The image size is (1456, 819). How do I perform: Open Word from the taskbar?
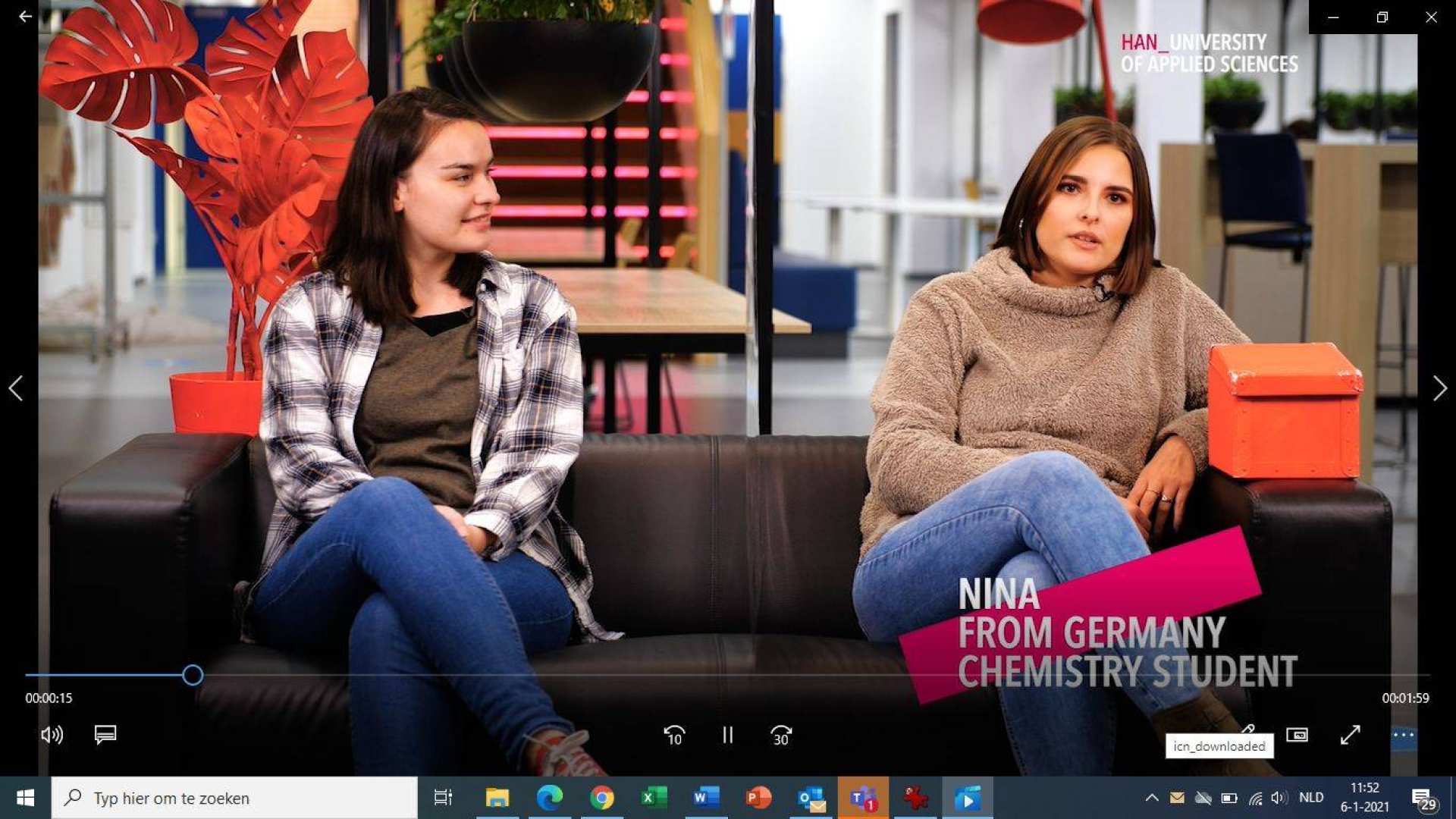click(x=706, y=798)
